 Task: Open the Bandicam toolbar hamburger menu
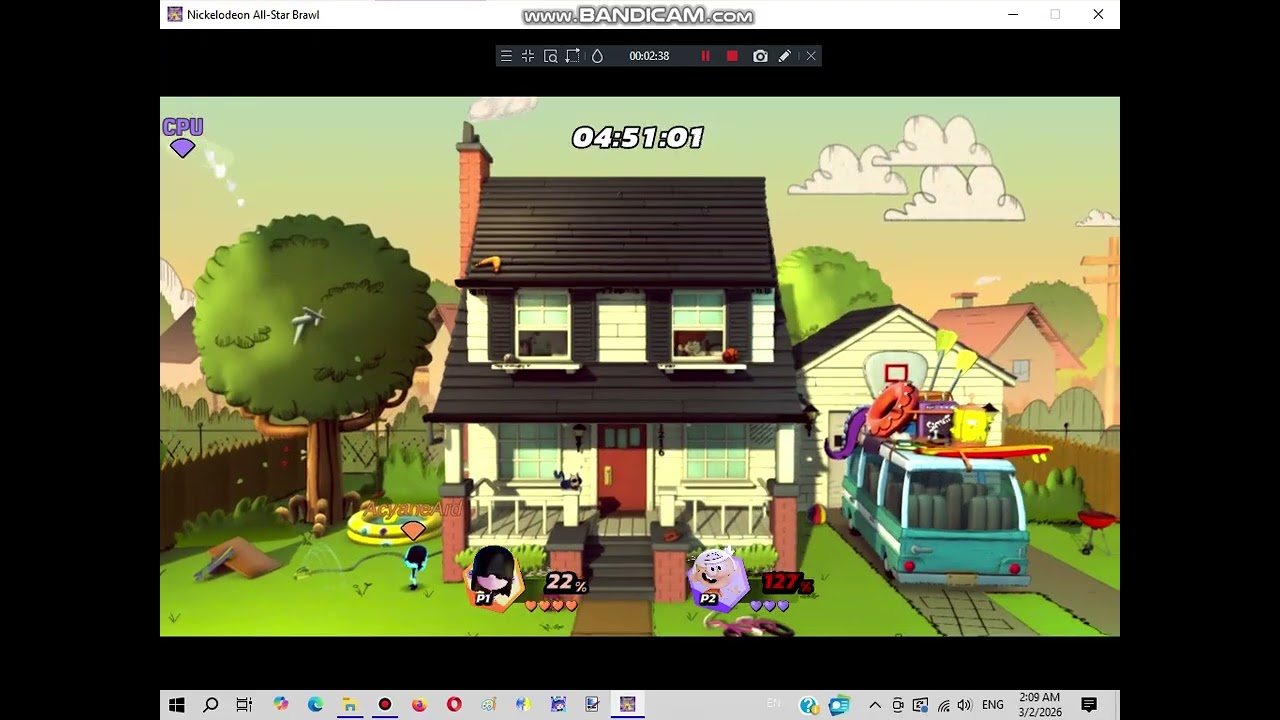click(x=506, y=56)
